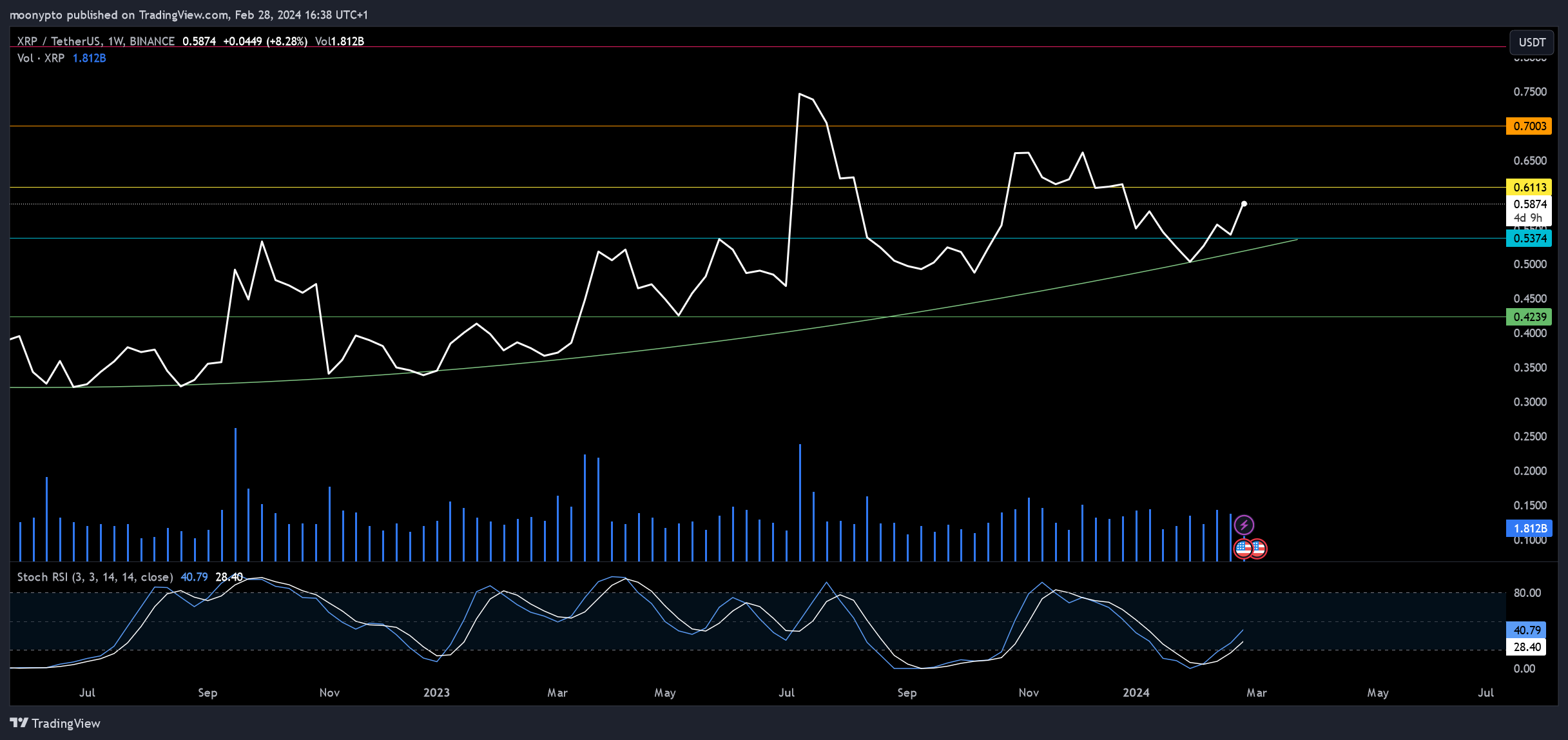Click the 2024 label on time axis

1136,692
